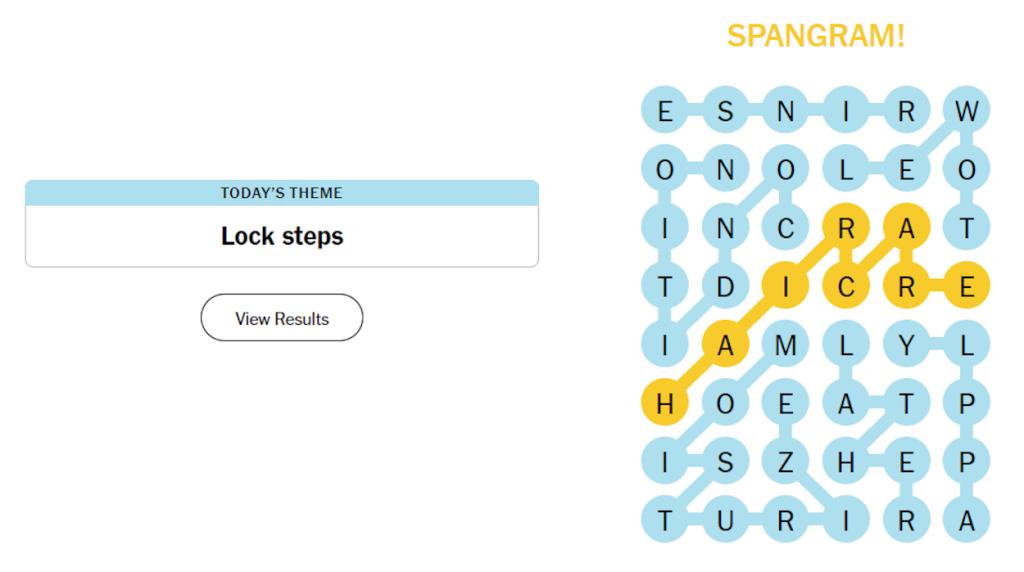Select the D letter tile
The image size is (1024, 572).
click(725, 286)
